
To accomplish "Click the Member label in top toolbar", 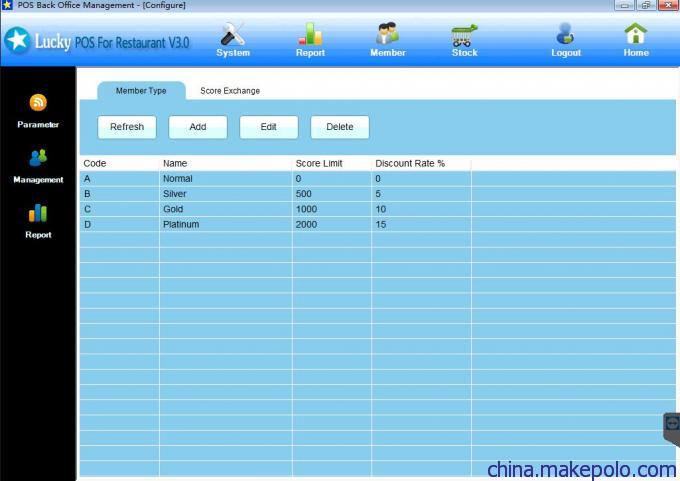I will click(388, 52).
